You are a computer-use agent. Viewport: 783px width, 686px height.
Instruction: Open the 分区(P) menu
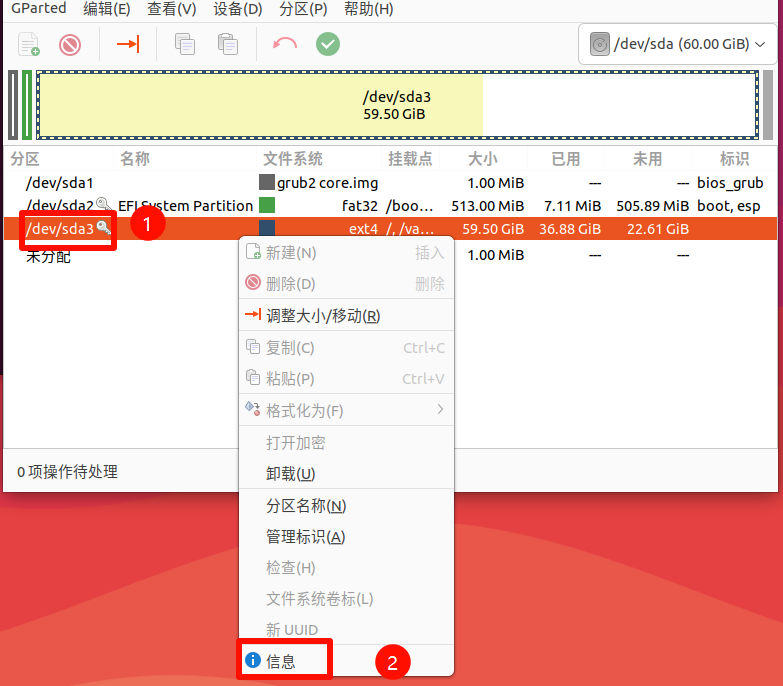pos(303,8)
